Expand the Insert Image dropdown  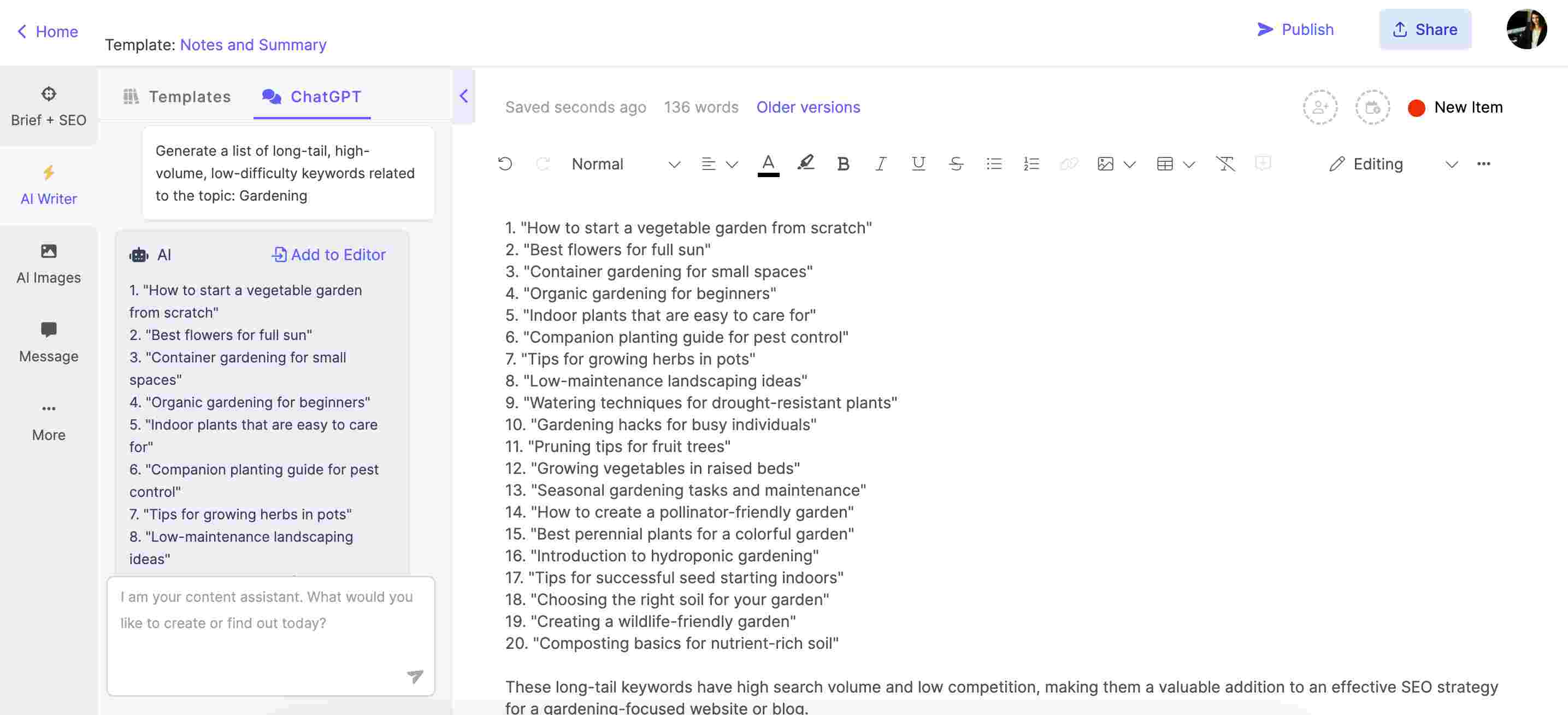(1129, 162)
